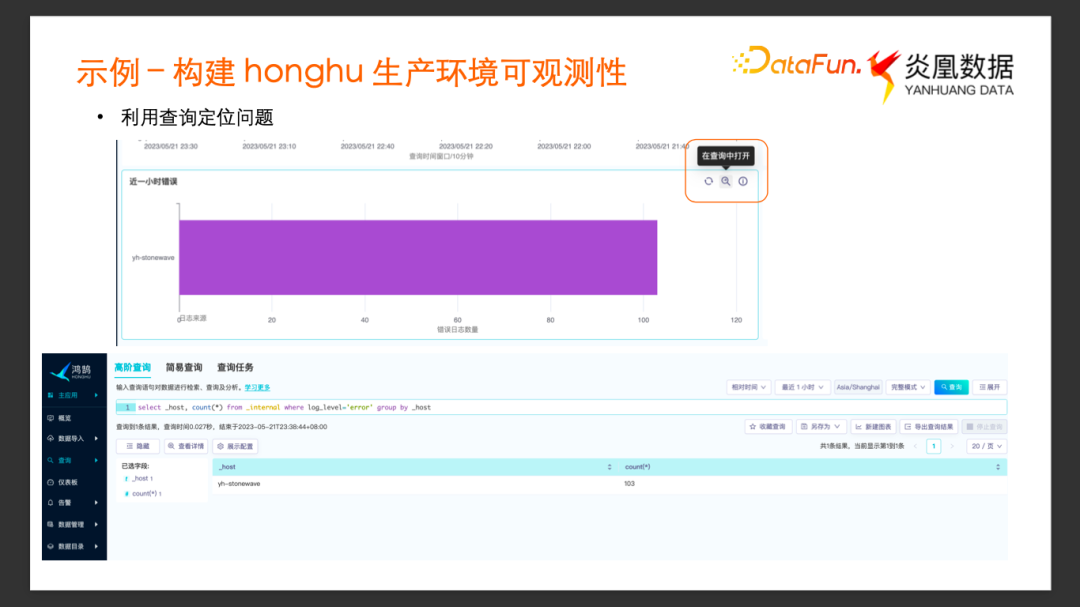This screenshot has width=1080, height=607.
Task: Go to previous results page arrow
Action: pos(915,446)
